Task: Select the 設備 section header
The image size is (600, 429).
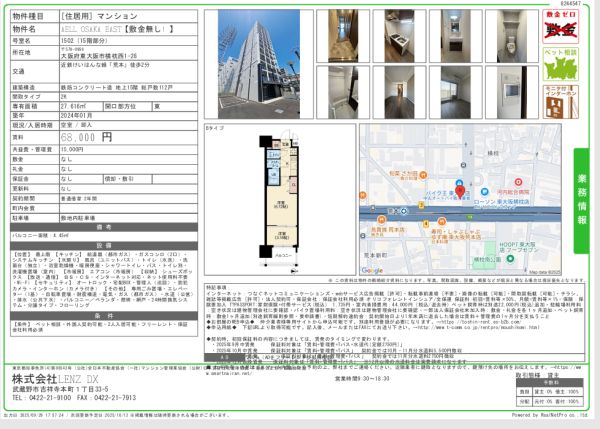Action: coord(104,246)
